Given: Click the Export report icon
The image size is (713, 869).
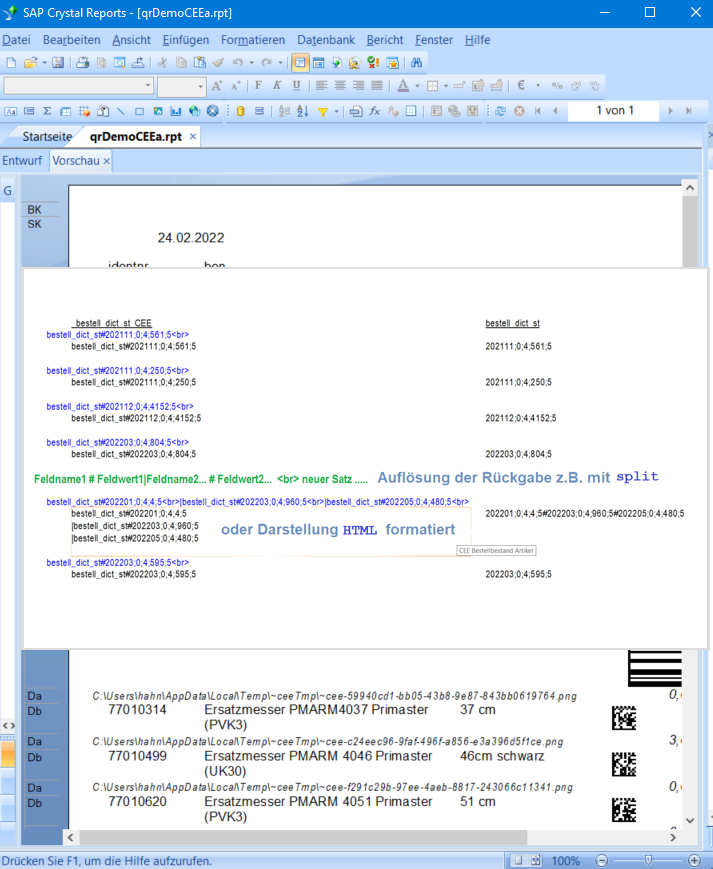Looking at the screenshot, I should 138,63.
